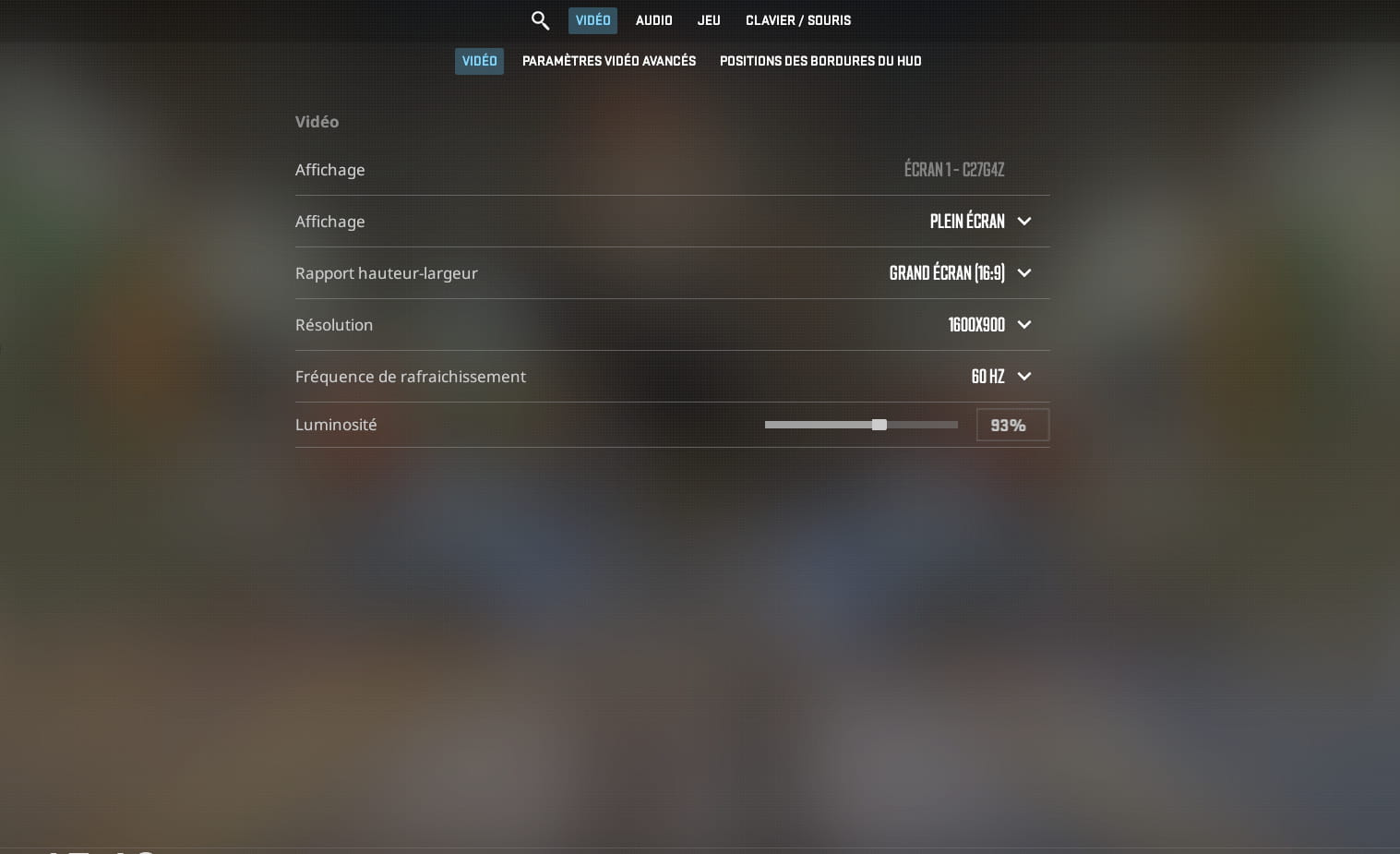Click the chevron arrow next to 60 Hz
Screen dimensions: 1400x854
(x=1023, y=377)
